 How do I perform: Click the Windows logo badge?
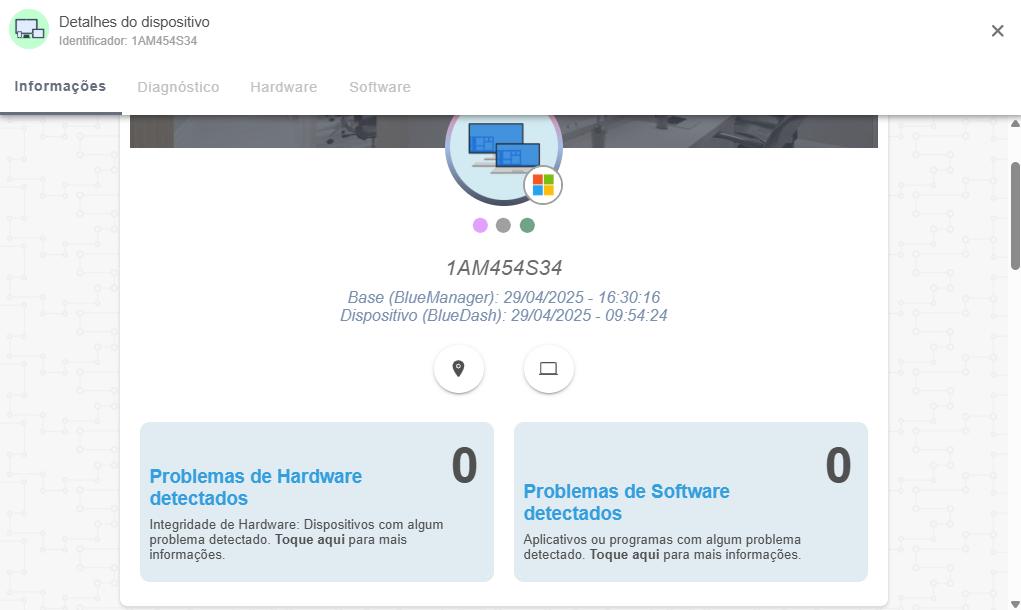(x=543, y=185)
